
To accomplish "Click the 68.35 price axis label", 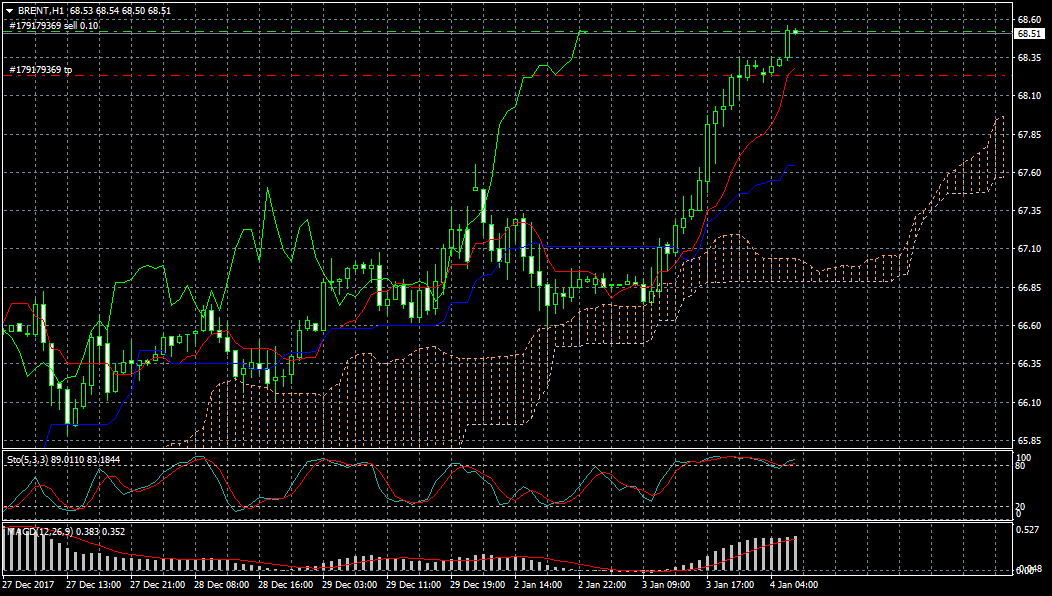I will point(1029,58).
